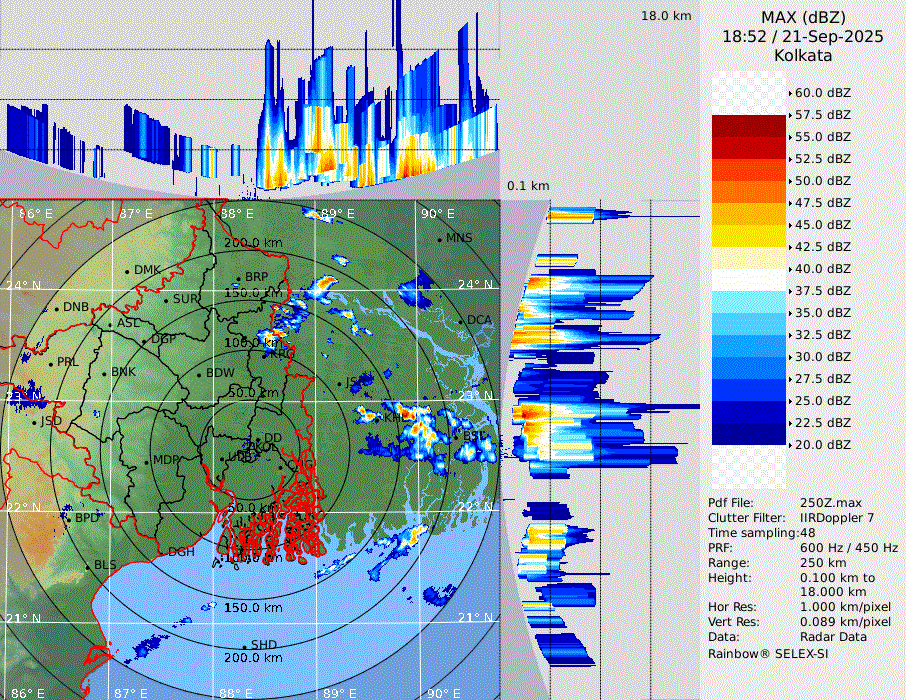Click the BRP station marker
This screenshot has width=906, height=700.
[x=239, y=278]
